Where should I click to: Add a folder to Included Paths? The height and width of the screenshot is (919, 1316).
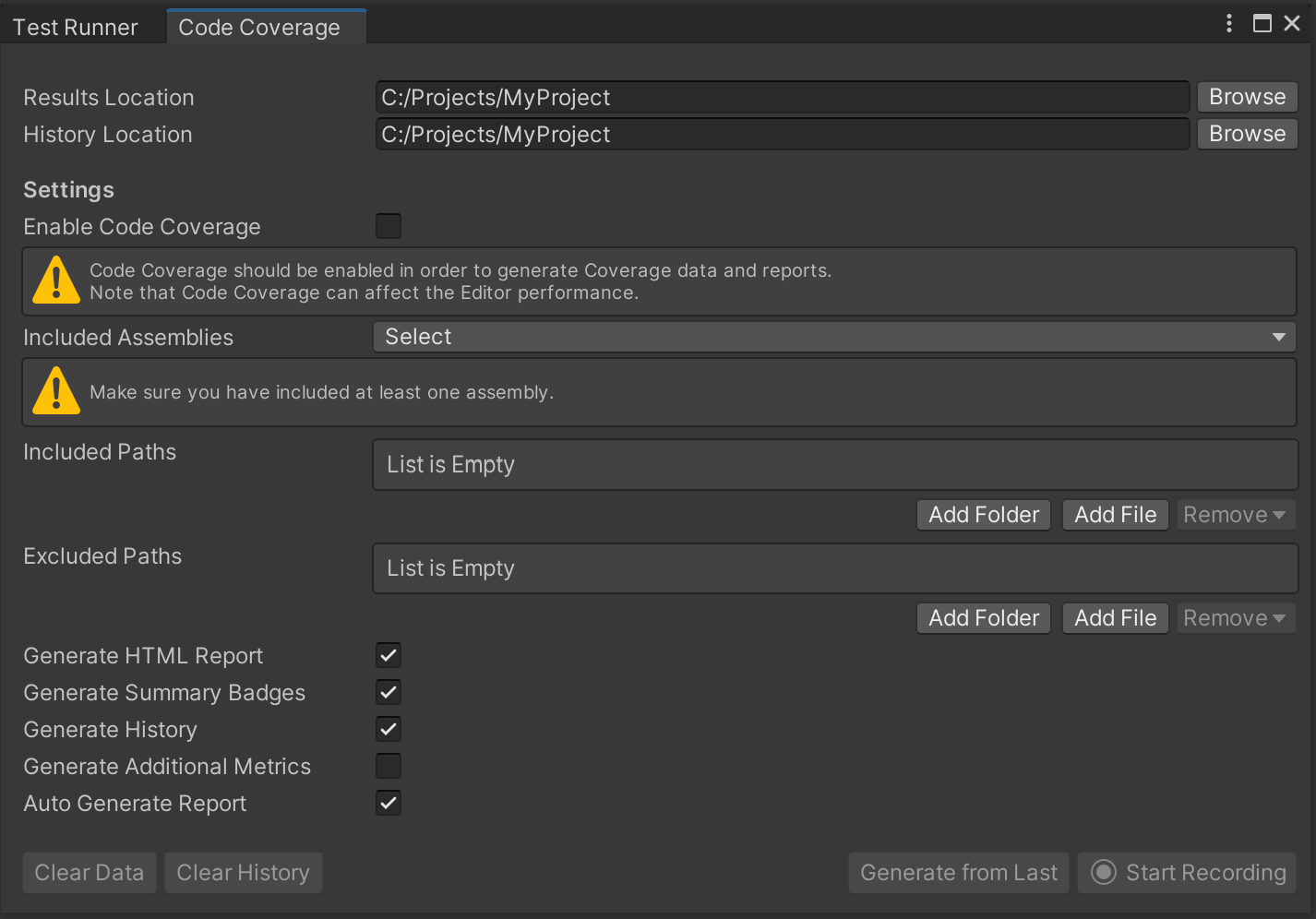click(x=983, y=515)
